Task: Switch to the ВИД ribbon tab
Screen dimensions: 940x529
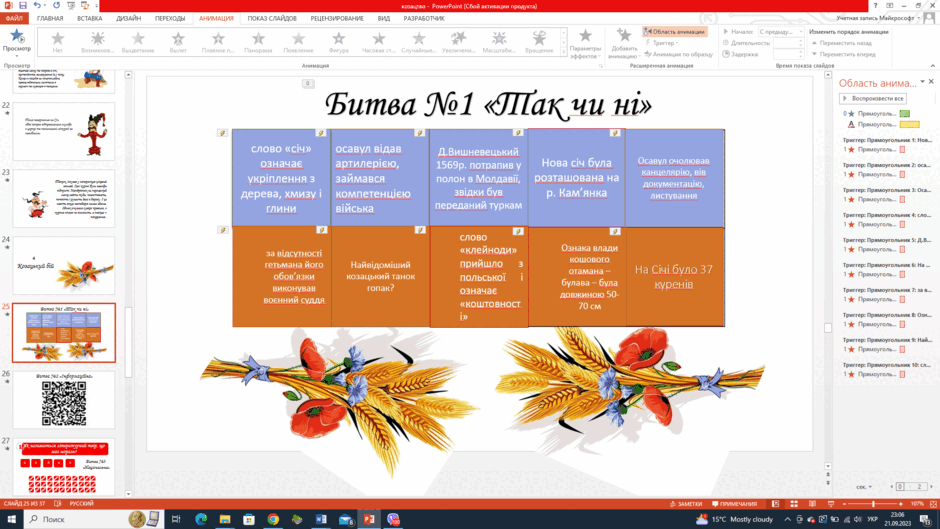Action: click(x=384, y=19)
